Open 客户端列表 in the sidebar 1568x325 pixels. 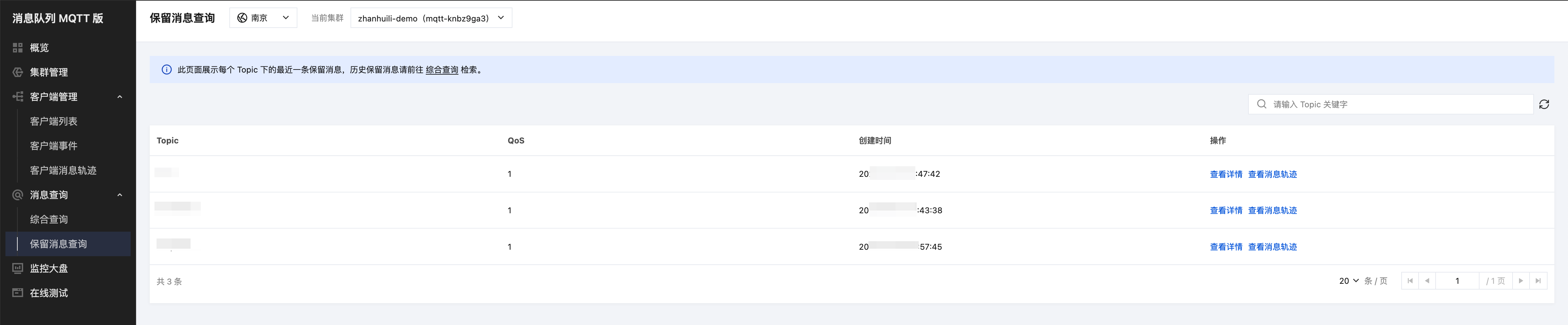pos(53,121)
